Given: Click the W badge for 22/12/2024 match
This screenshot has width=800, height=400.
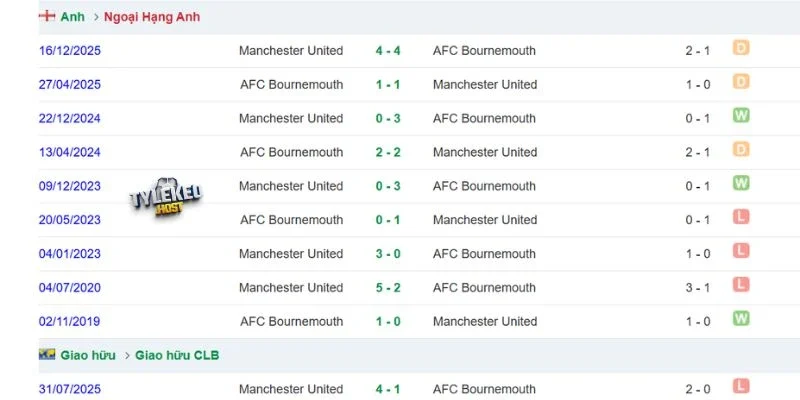Looking at the screenshot, I should [741, 115].
